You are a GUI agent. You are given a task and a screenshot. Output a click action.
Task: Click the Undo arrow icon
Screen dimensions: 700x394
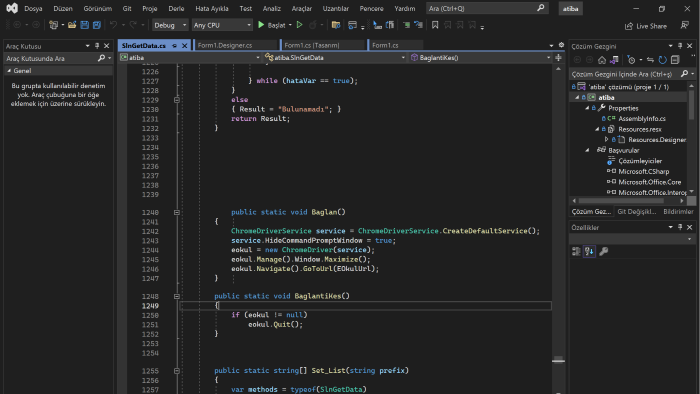tap(113, 25)
